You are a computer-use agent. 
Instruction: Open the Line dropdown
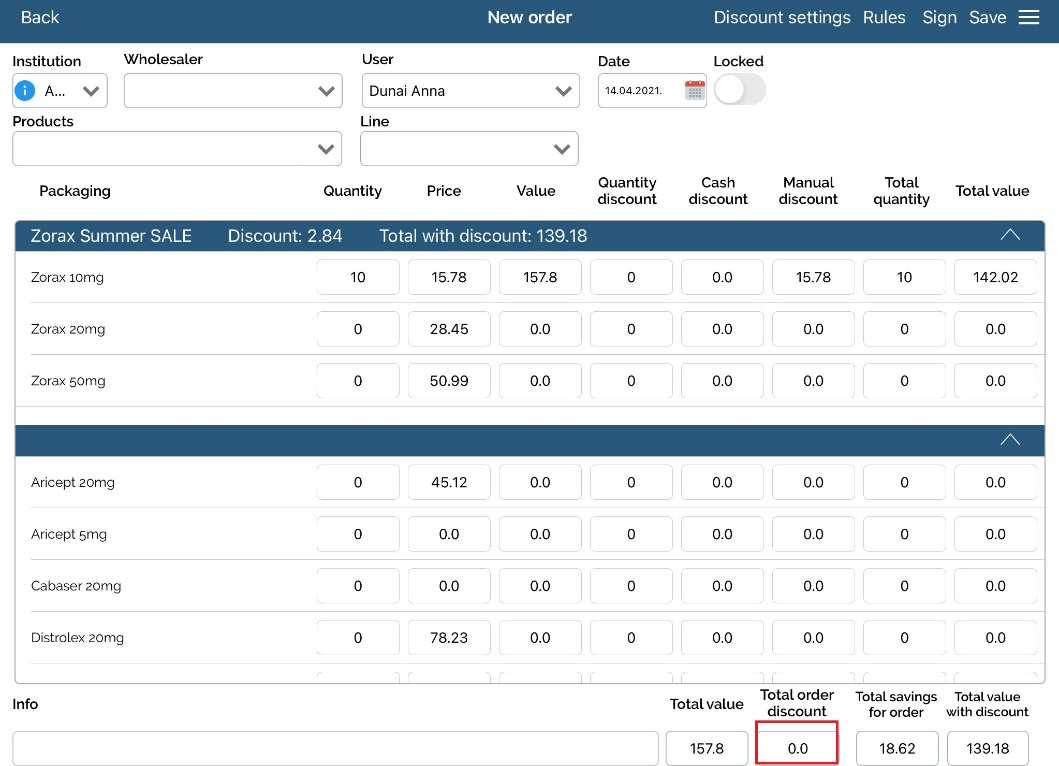[469, 149]
